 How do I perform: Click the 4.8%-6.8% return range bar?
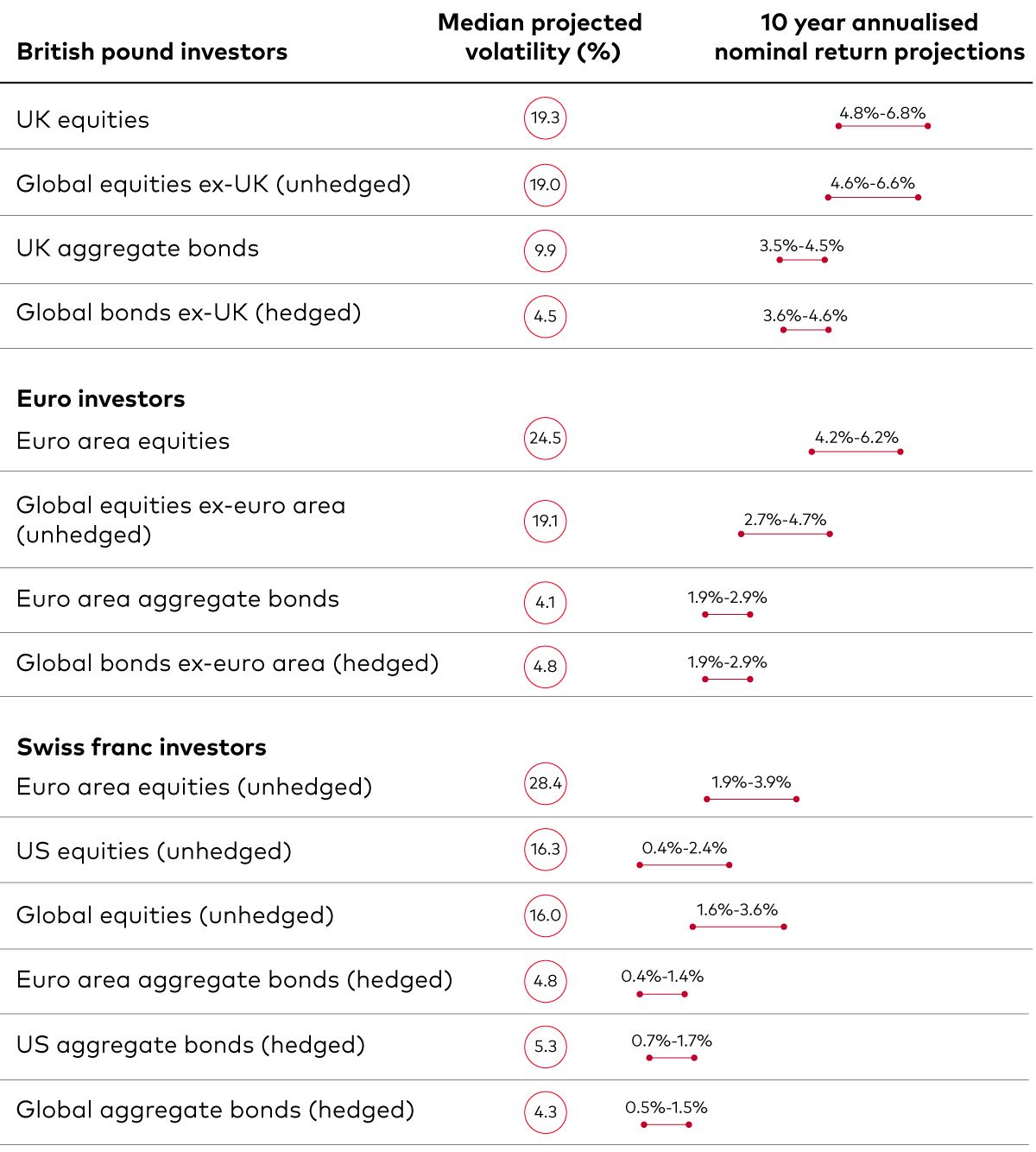tap(882, 126)
